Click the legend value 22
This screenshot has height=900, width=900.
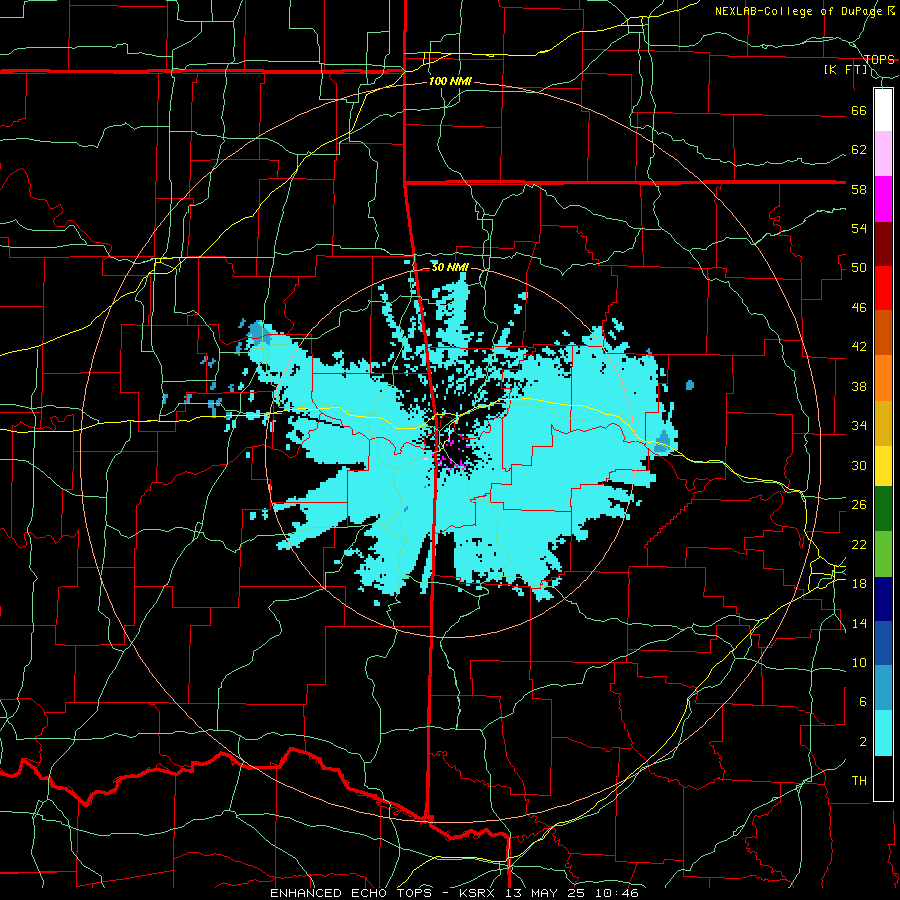click(x=859, y=544)
